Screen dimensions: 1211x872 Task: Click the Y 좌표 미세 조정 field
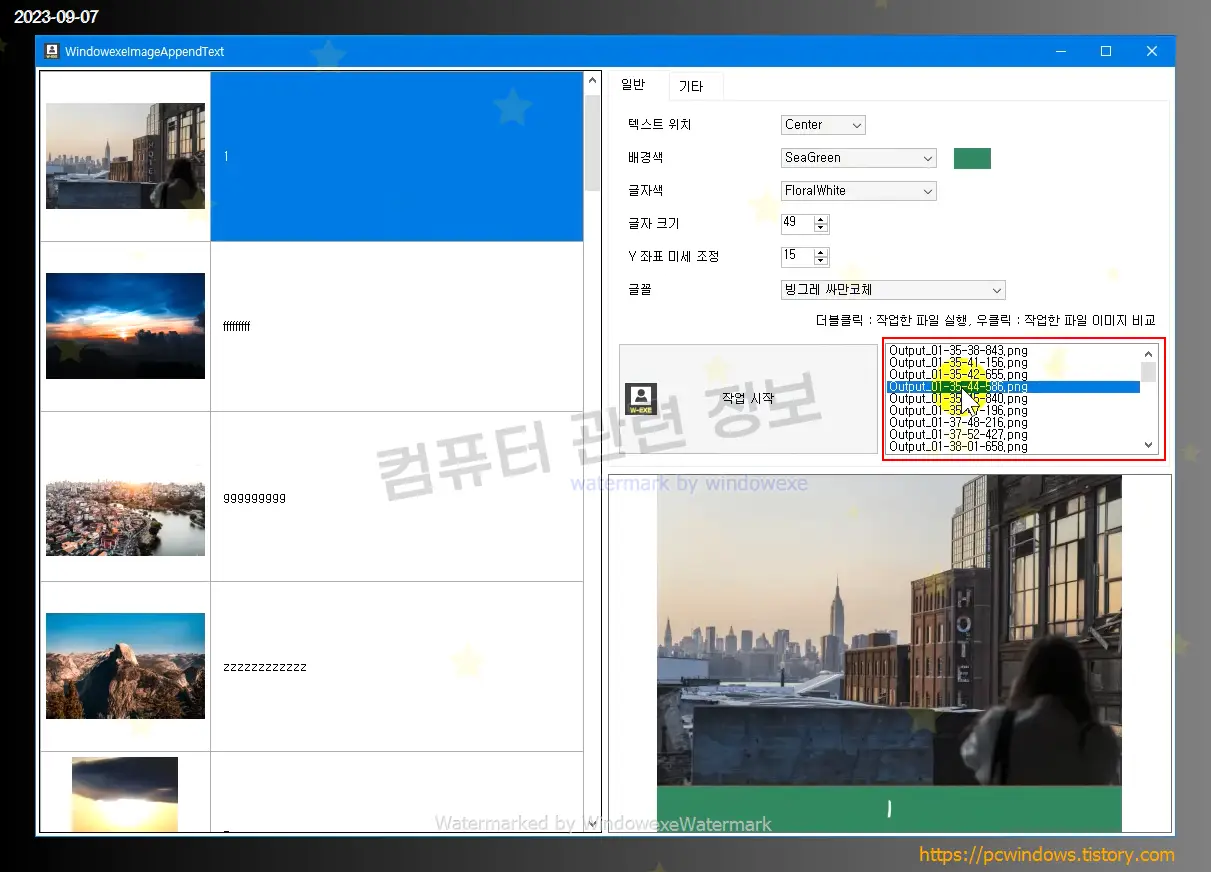(798, 256)
